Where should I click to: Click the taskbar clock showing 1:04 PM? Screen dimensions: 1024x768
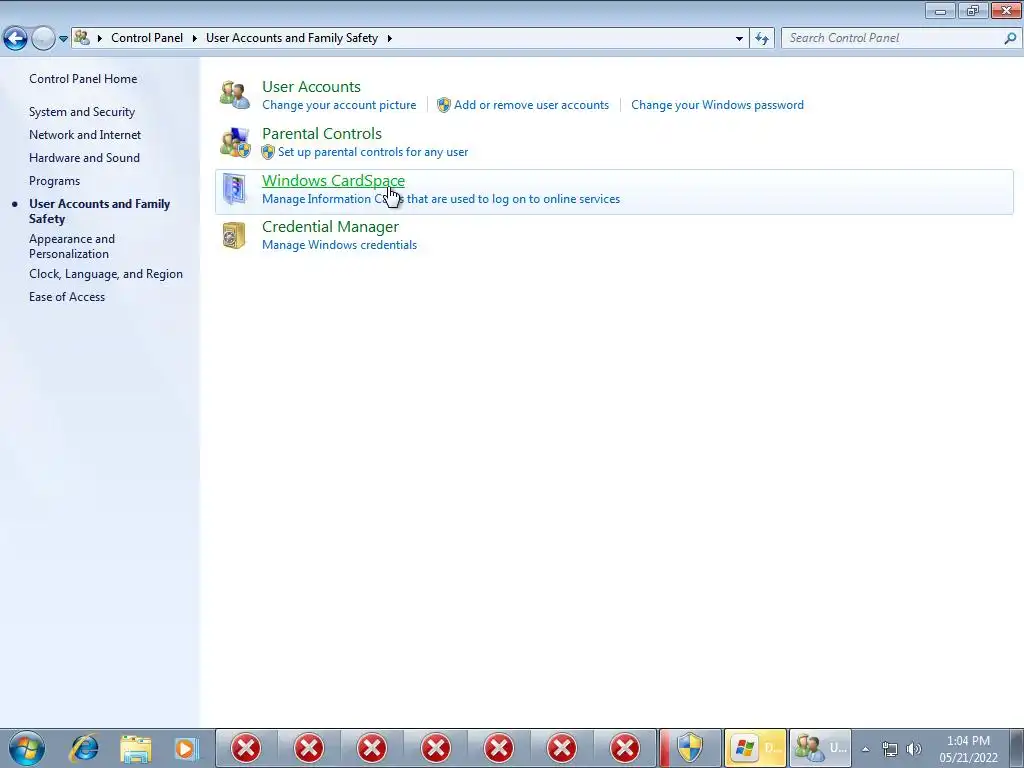[968, 749]
